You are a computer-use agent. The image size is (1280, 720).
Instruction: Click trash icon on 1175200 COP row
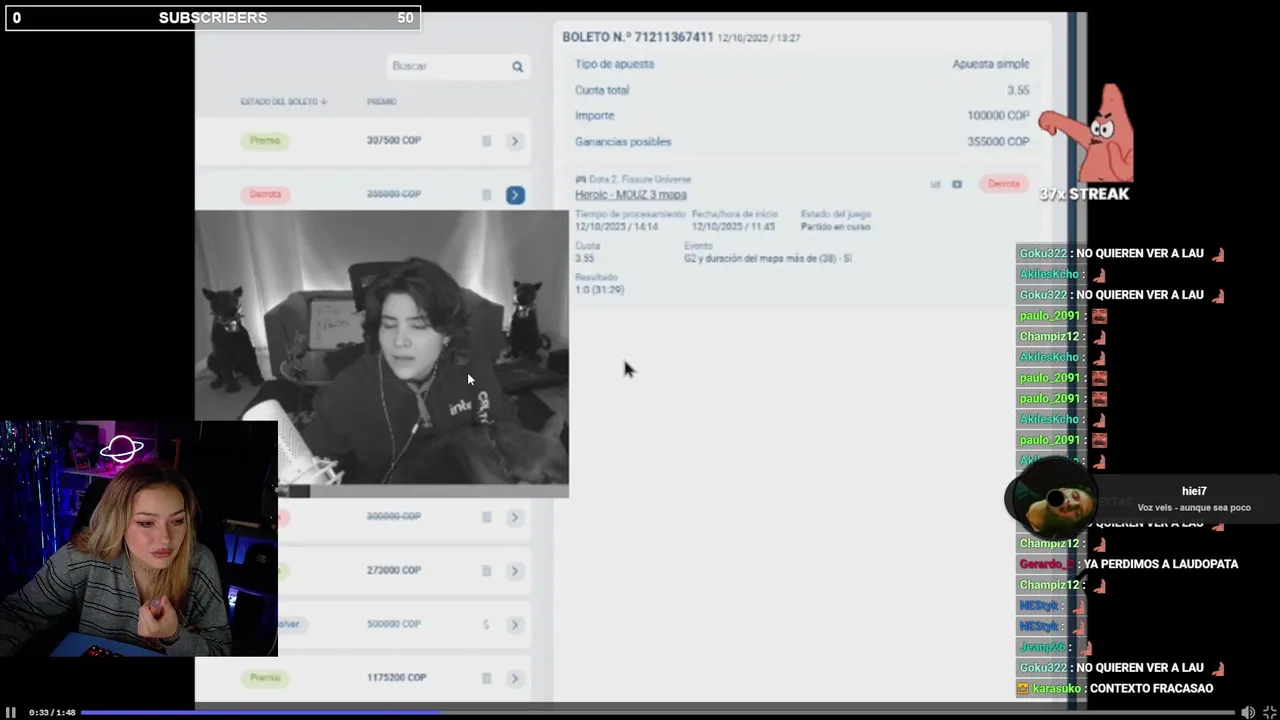[x=487, y=679]
